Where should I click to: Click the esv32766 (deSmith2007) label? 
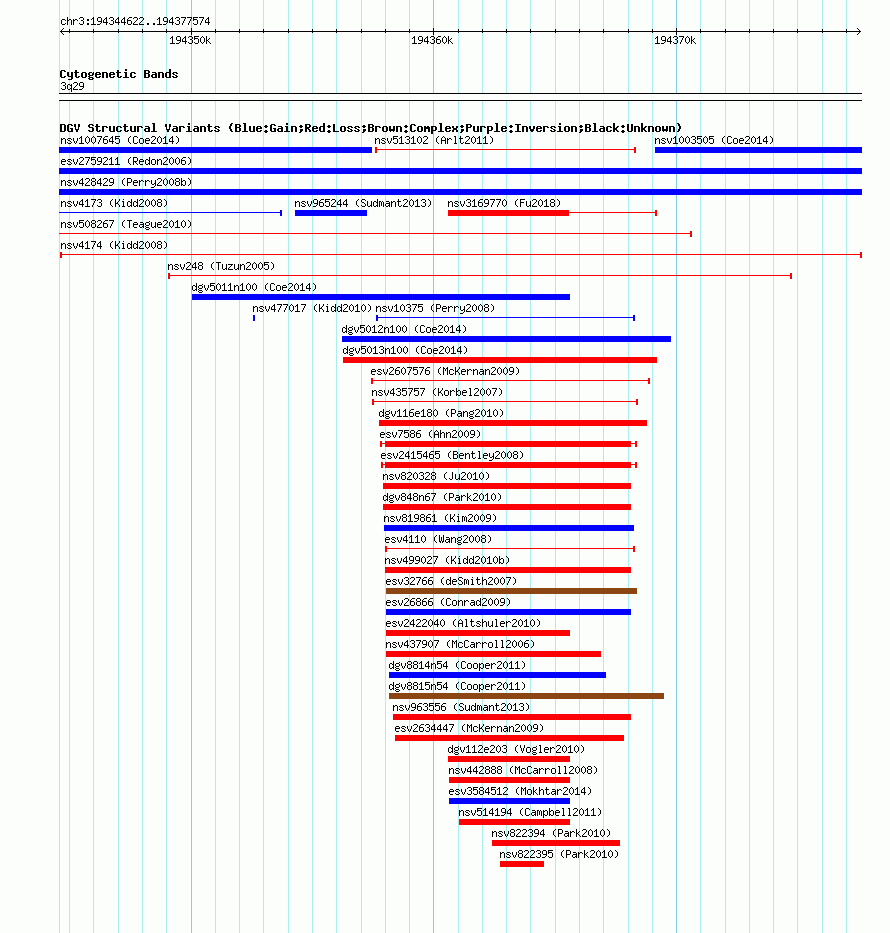(451, 581)
